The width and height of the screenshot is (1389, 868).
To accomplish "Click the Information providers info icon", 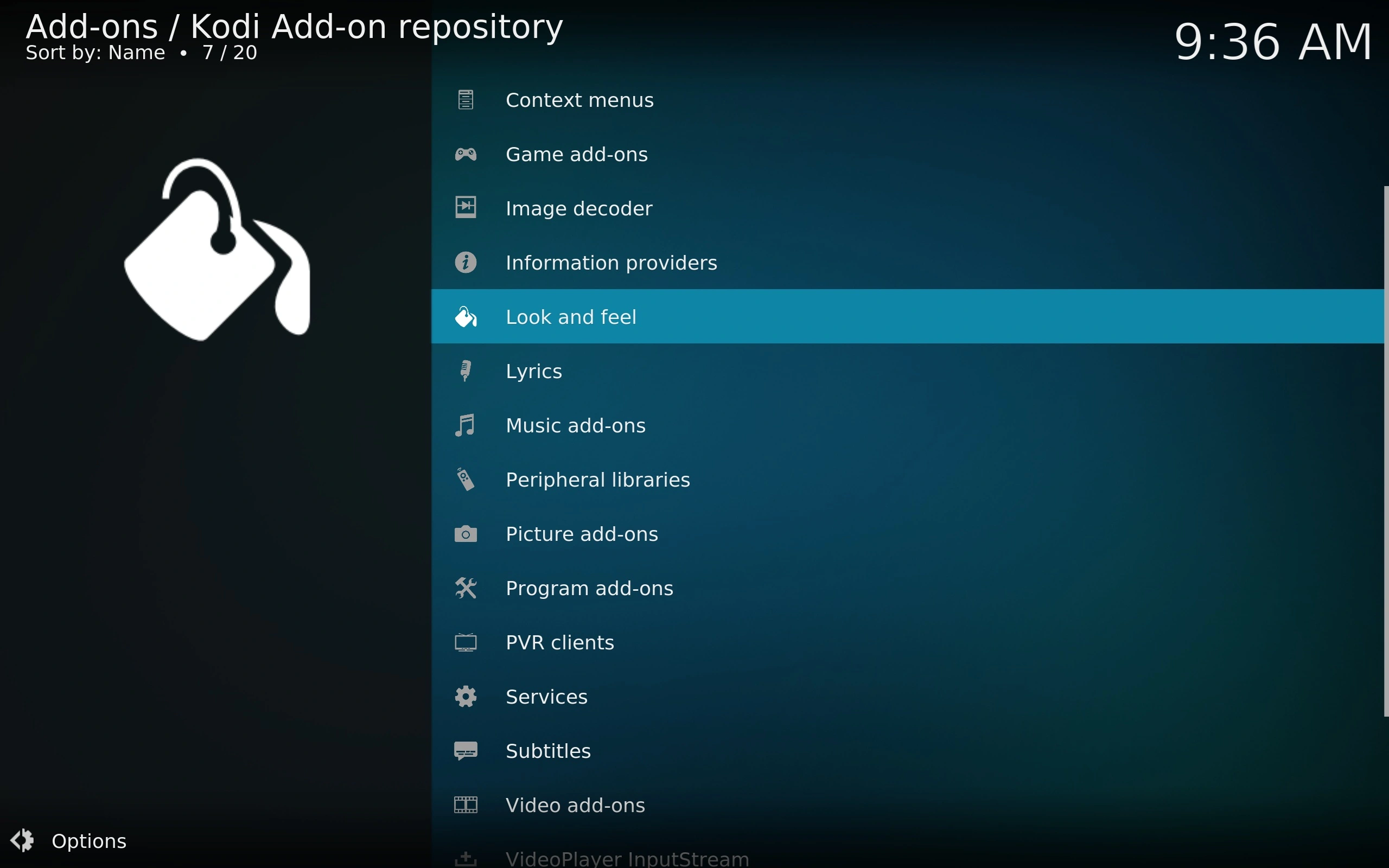I will click(x=466, y=263).
